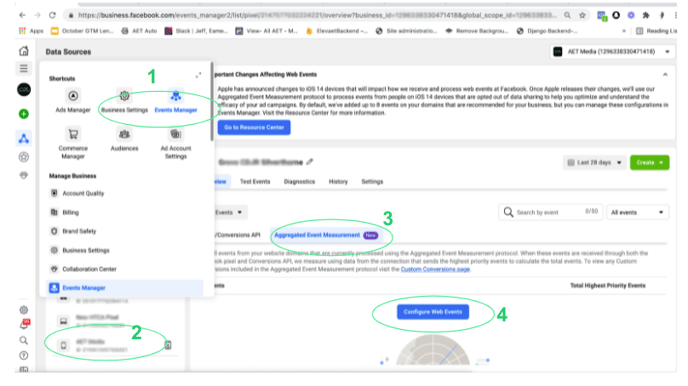Screen dimensions: 688x386
Task: Click the pencil icon to rename pixel
Action: pyautogui.click(x=310, y=162)
